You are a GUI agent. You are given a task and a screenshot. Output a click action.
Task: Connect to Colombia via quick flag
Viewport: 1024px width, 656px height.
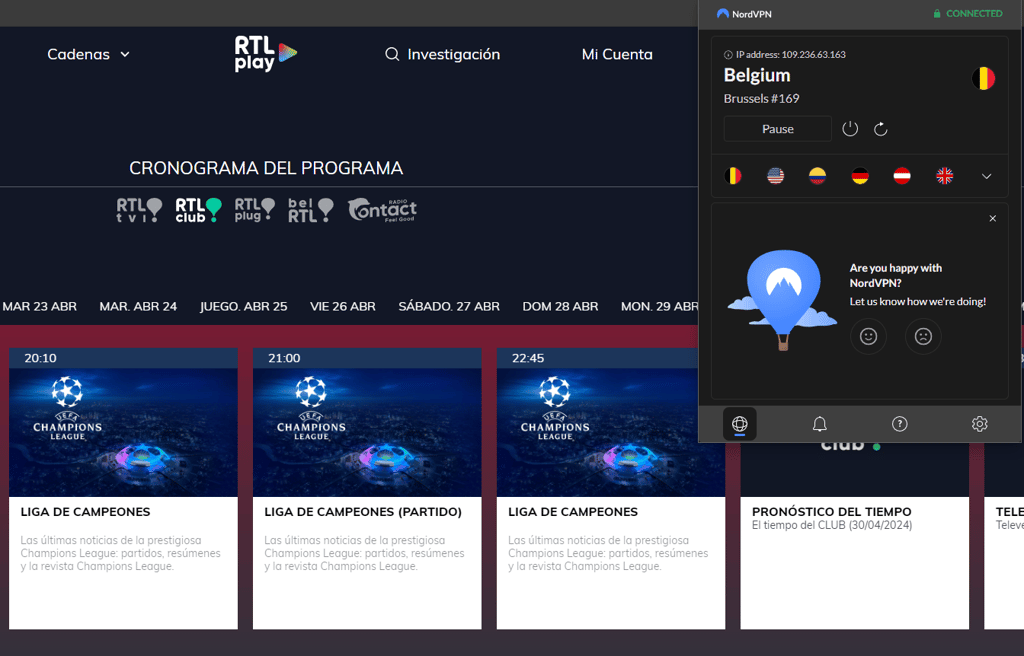click(818, 176)
